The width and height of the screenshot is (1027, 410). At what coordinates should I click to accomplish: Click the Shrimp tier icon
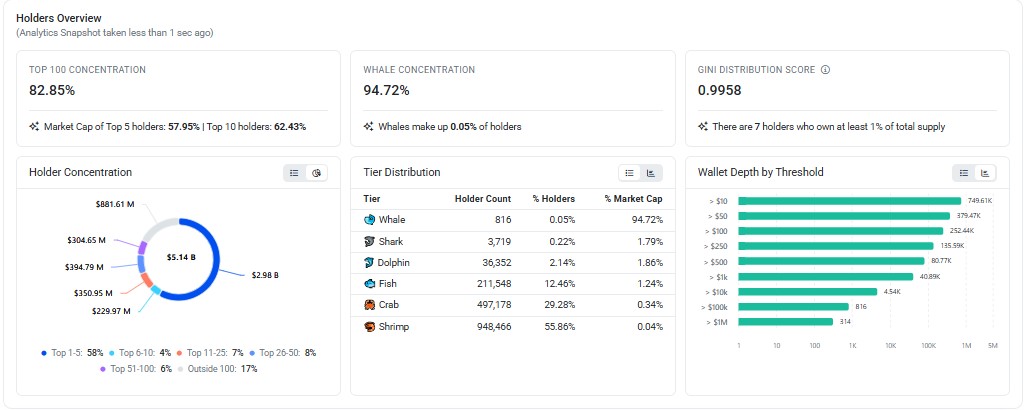[x=369, y=326]
